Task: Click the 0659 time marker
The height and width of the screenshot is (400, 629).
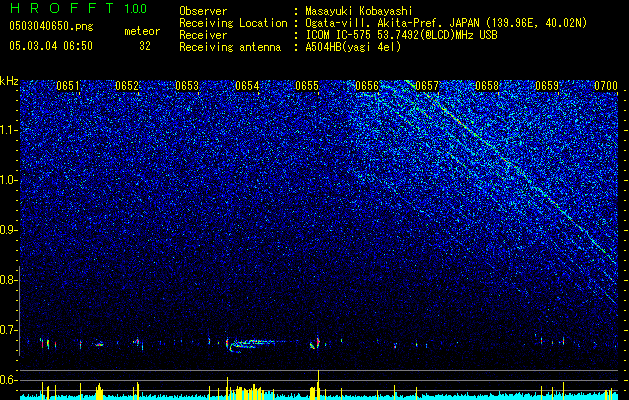Action: coord(547,86)
